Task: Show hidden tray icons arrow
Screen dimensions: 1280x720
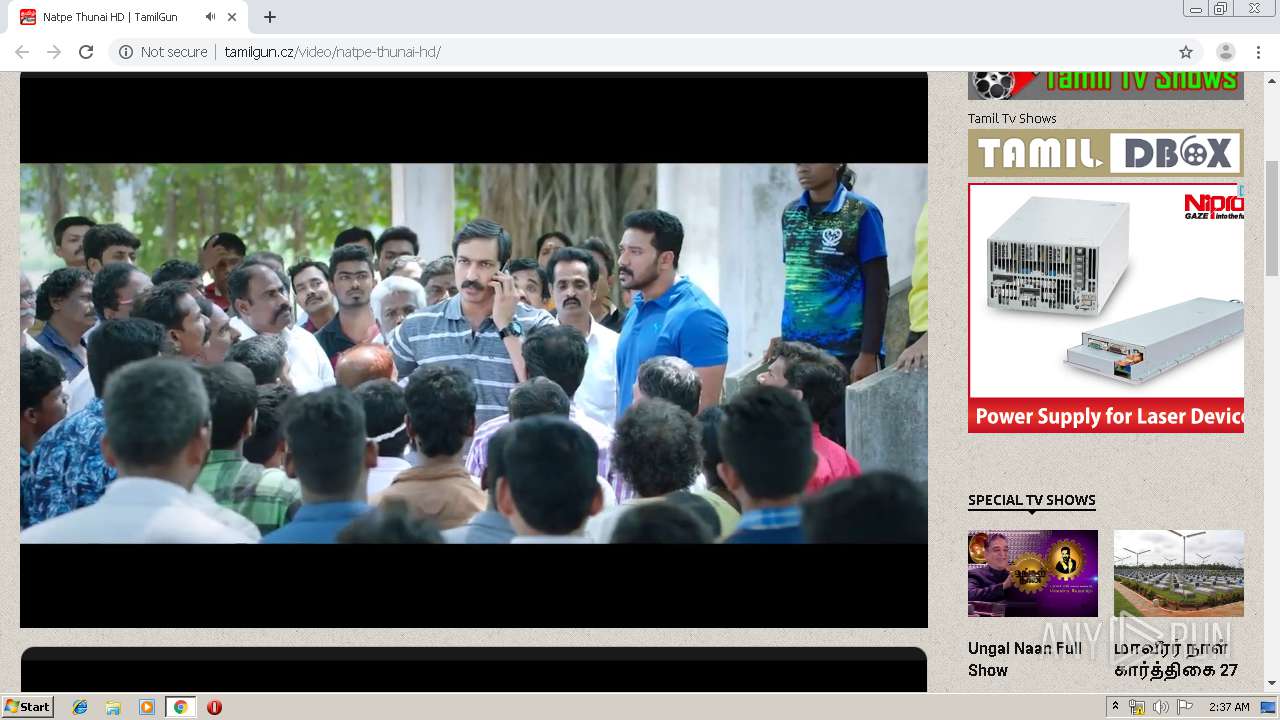Action: (x=1115, y=707)
